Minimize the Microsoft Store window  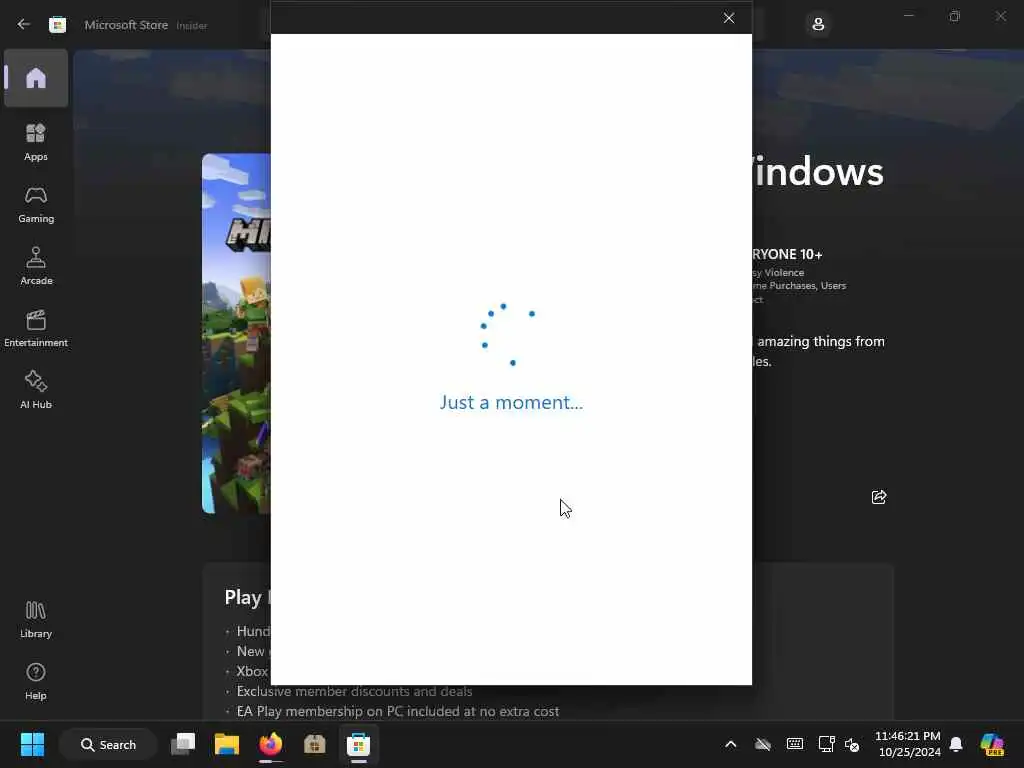(x=908, y=16)
